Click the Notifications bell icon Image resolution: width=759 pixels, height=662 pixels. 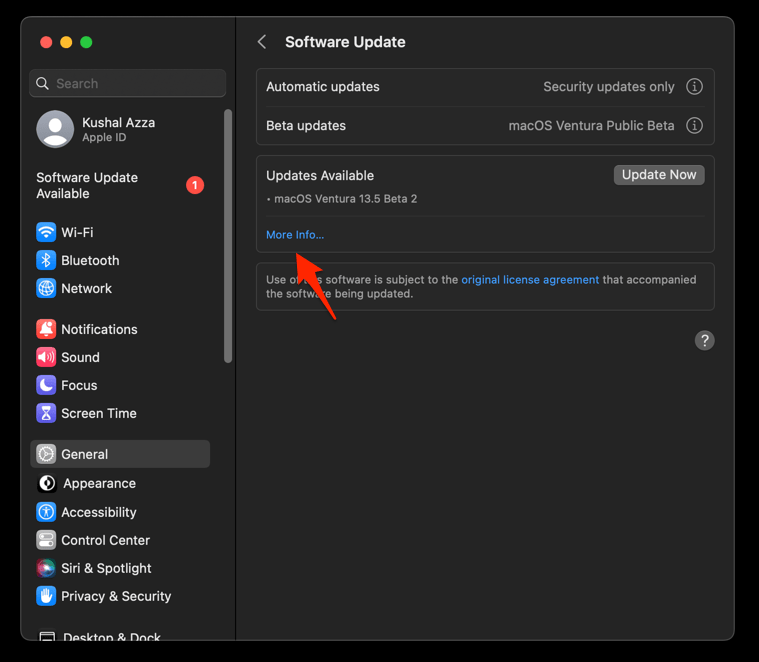coord(46,329)
